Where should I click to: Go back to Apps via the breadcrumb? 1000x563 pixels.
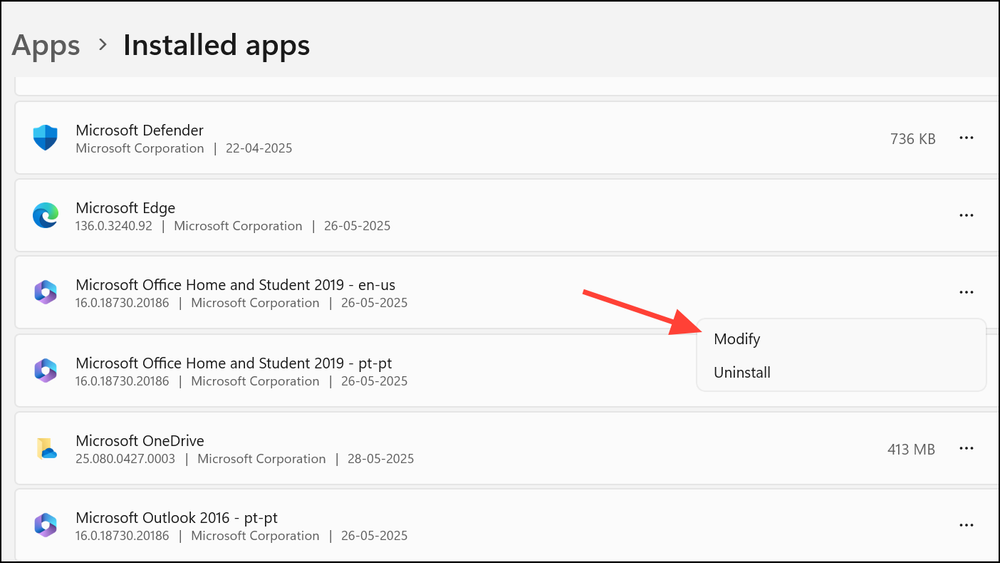(x=46, y=45)
